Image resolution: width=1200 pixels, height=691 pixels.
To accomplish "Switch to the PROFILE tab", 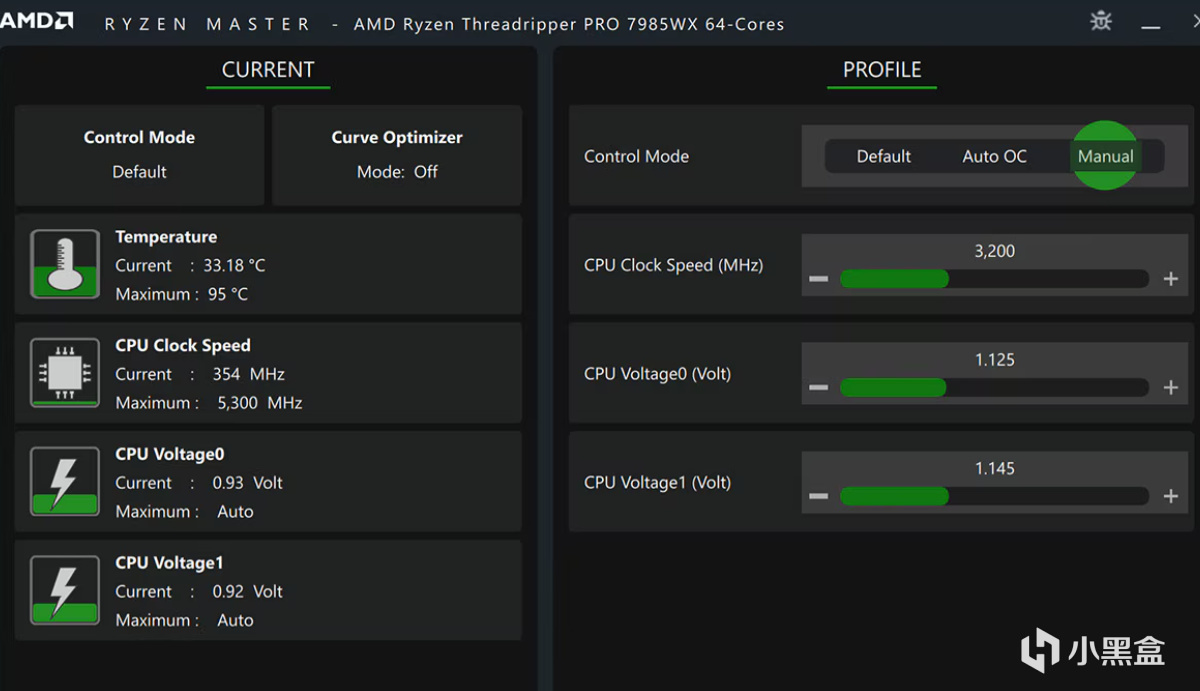I will [882, 70].
